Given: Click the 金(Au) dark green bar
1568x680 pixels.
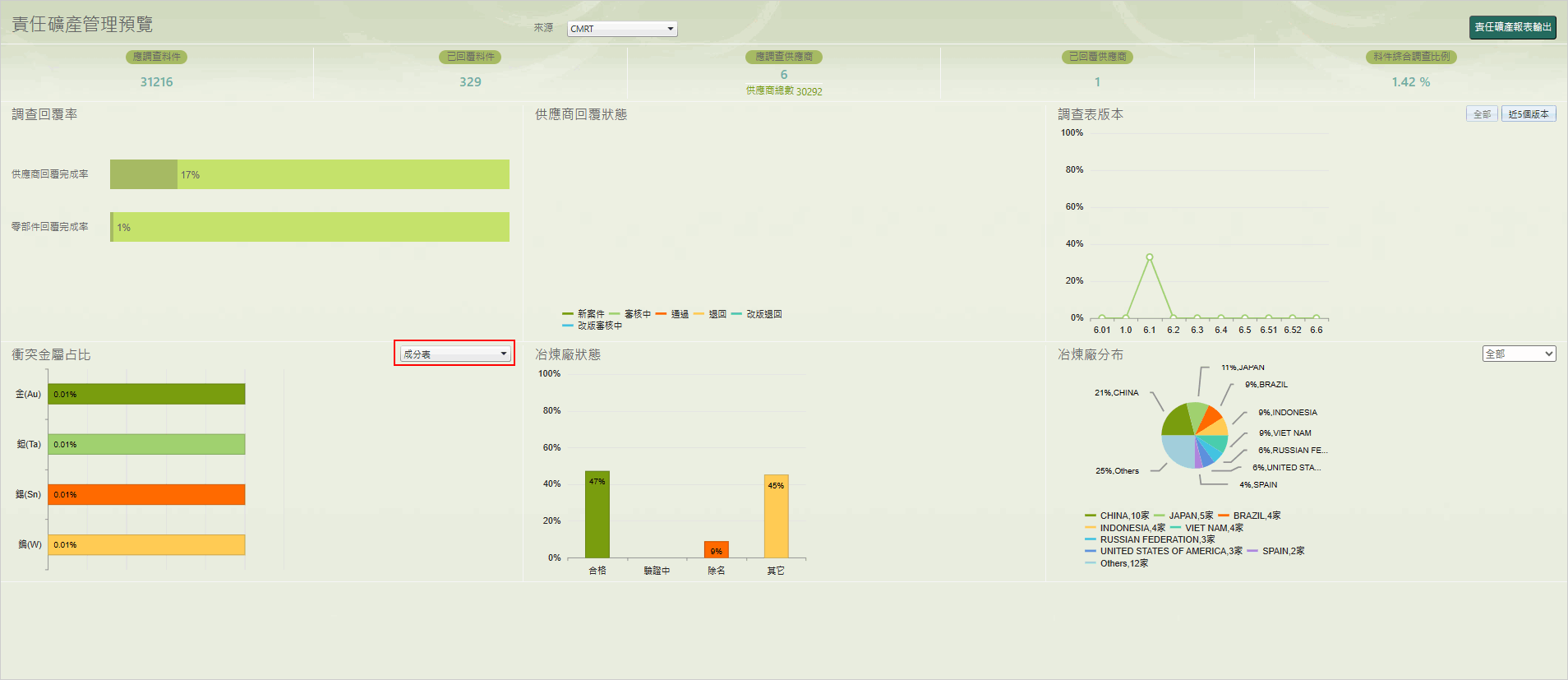Looking at the screenshot, I should (146, 394).
